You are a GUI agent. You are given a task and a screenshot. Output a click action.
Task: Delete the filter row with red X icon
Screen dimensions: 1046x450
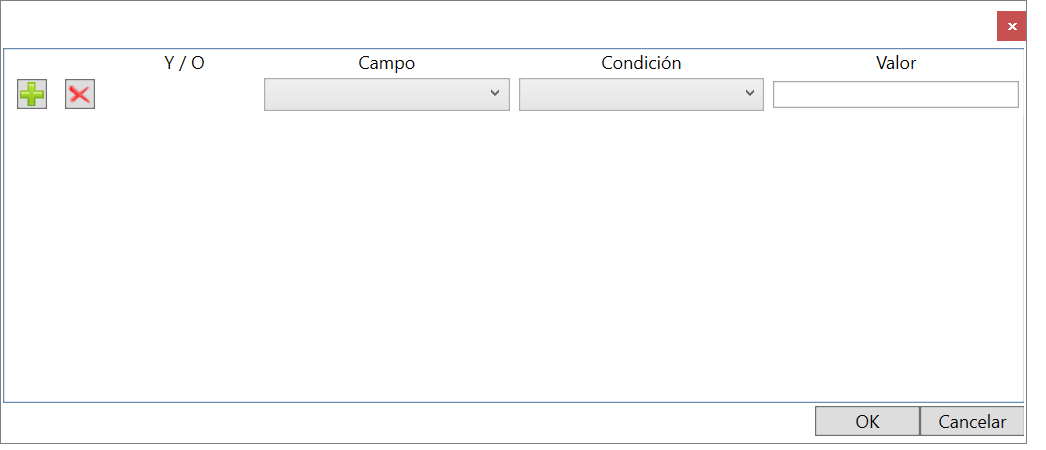[80, 94]
